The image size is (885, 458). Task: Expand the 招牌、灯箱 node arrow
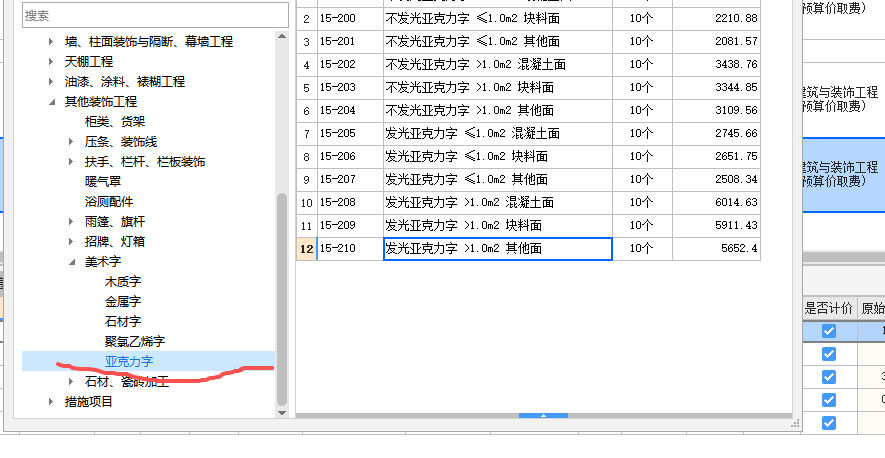click(x=71, y=242)
